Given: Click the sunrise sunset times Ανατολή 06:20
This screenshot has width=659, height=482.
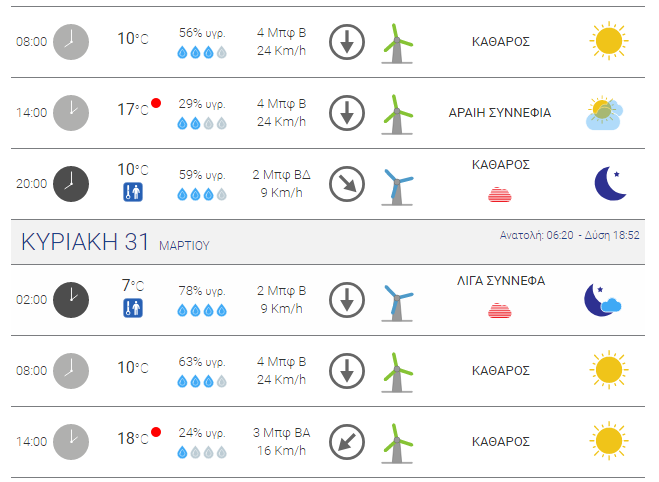Looking at the screenshot, I should coord(569,235).
